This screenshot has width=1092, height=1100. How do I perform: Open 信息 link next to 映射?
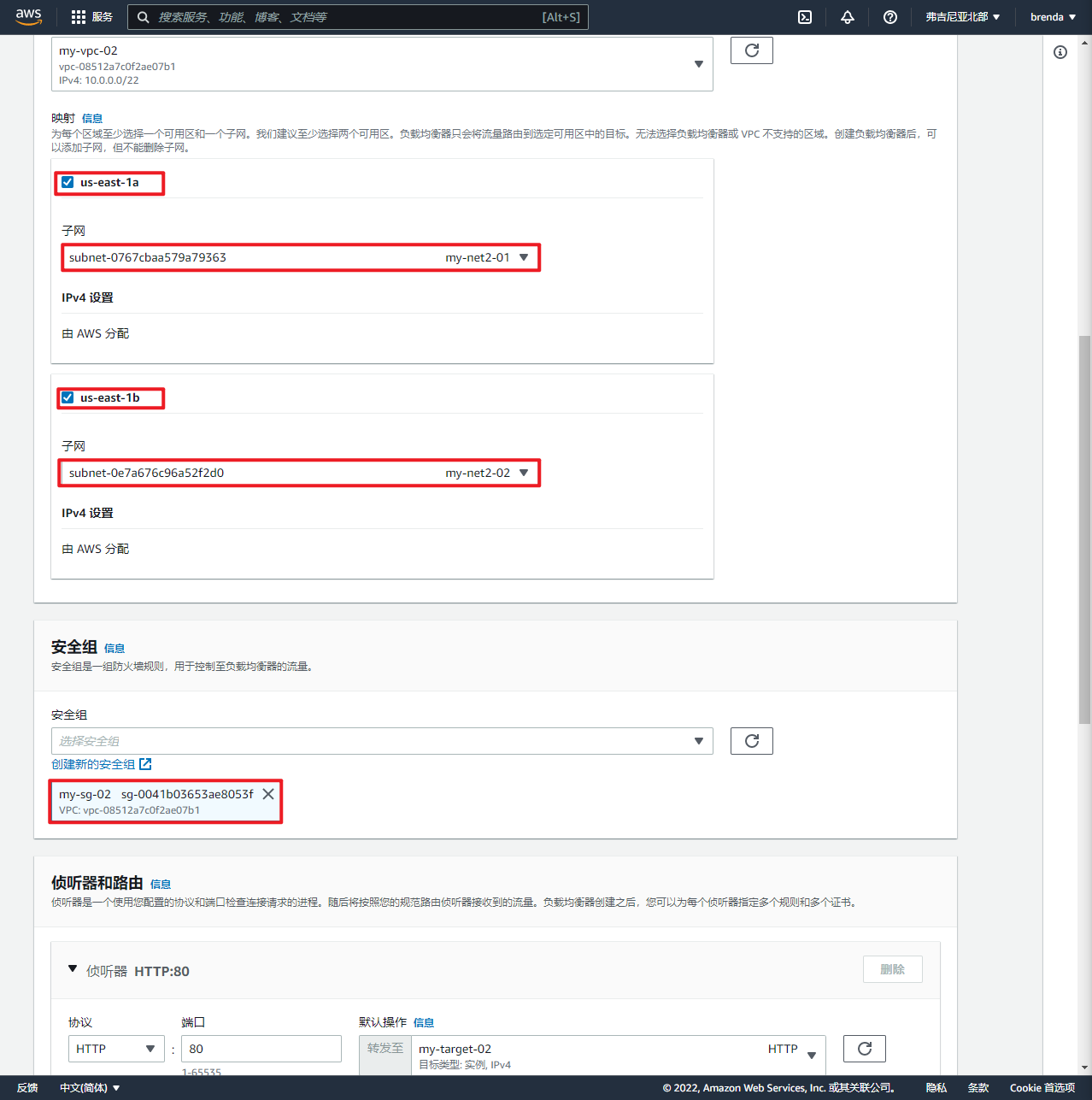click(x=92, y=119)
